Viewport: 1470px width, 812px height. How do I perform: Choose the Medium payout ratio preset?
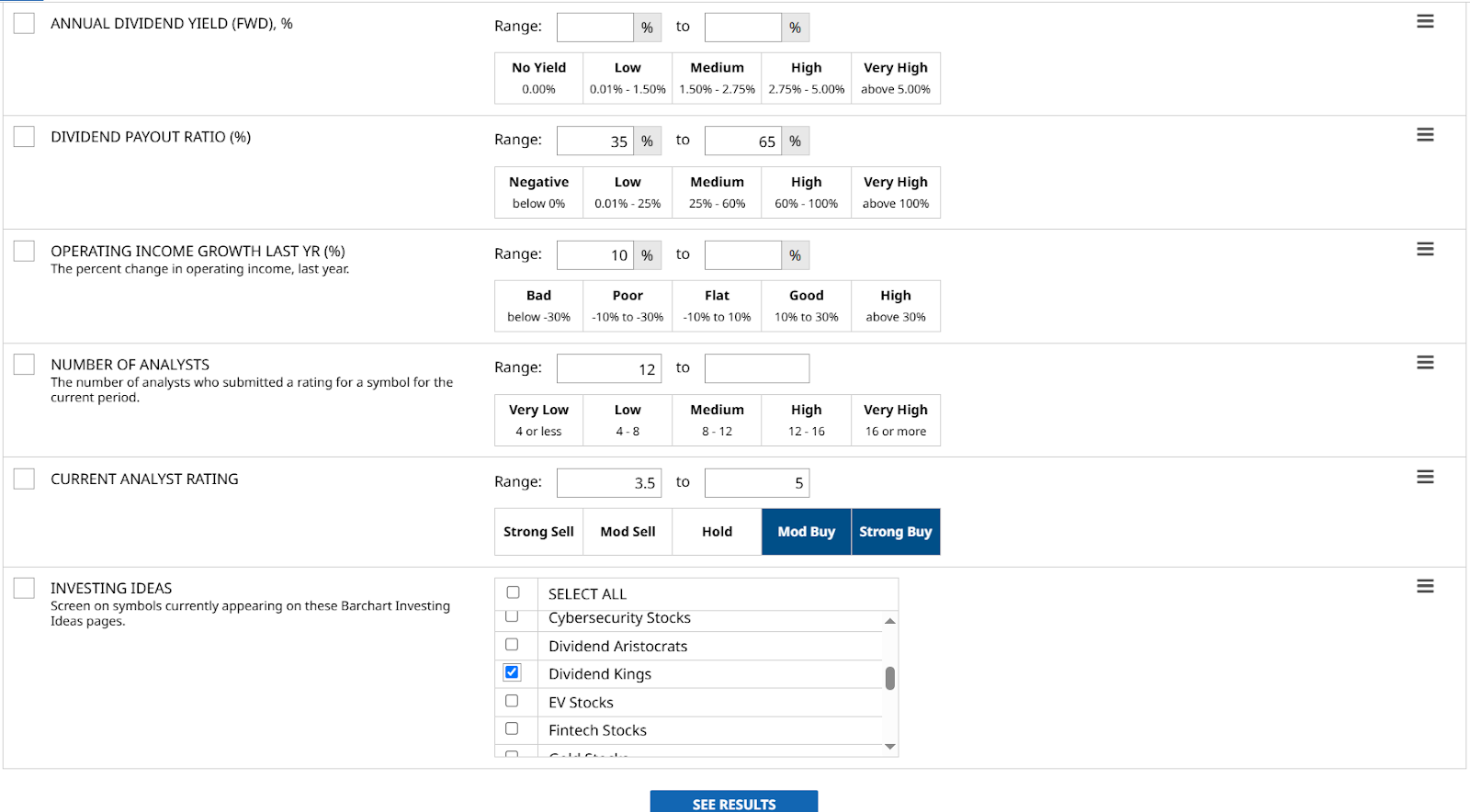(x=717, y=192)
